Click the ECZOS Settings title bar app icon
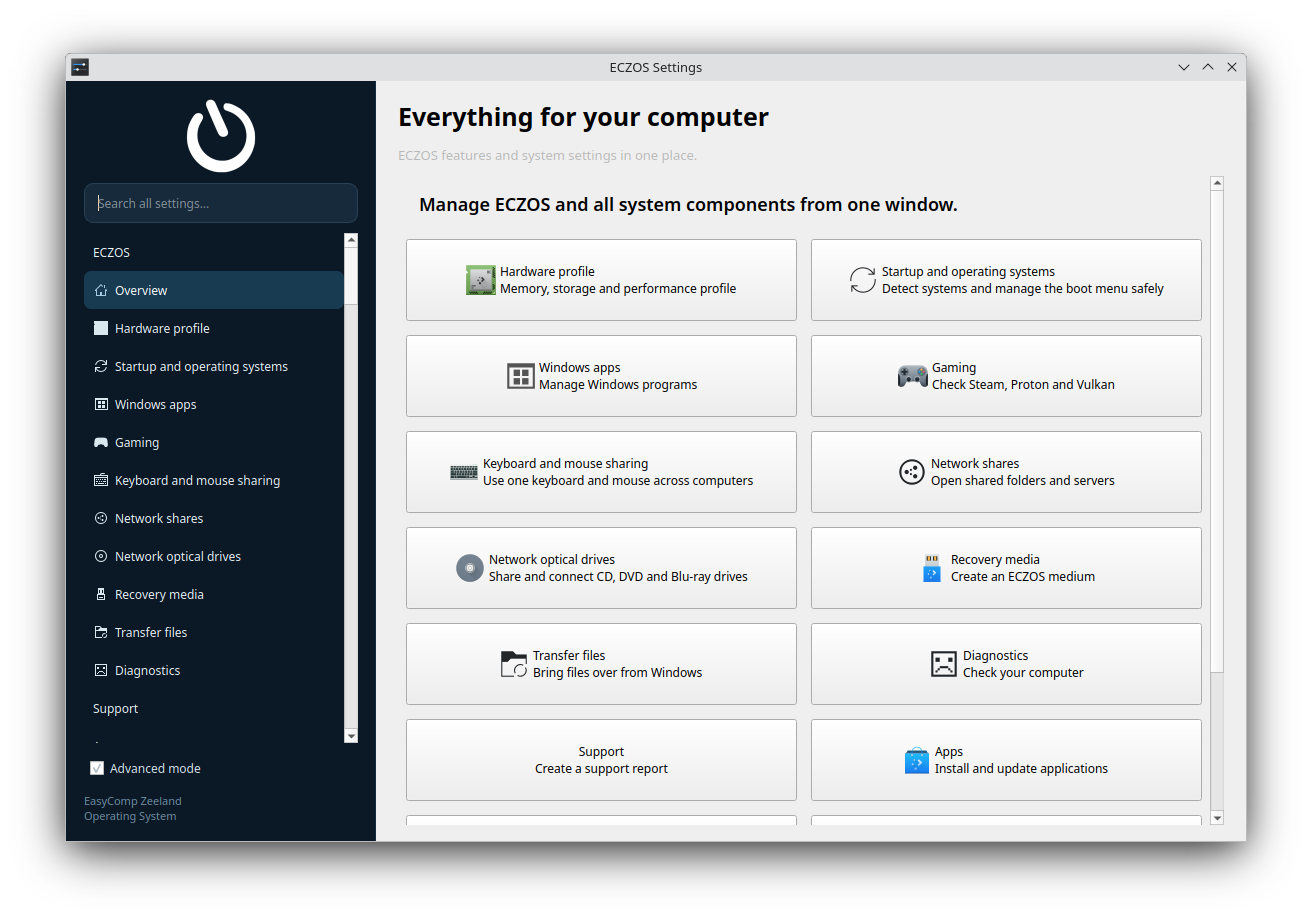This screenshot has height=919, width=1312. click(80, 67)
